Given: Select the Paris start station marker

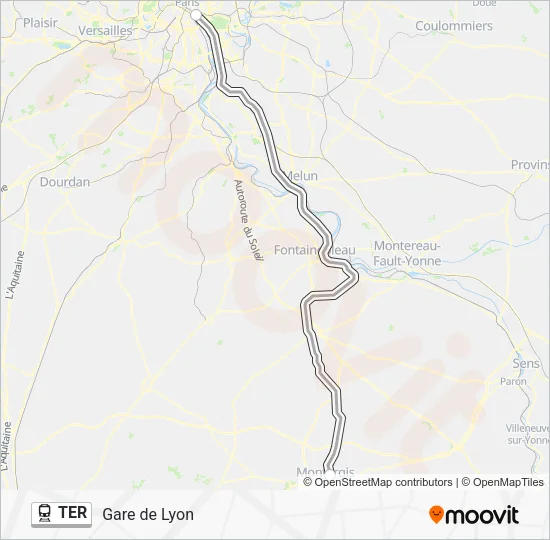Looking at the screenshot, I should (x=196, y=15).
